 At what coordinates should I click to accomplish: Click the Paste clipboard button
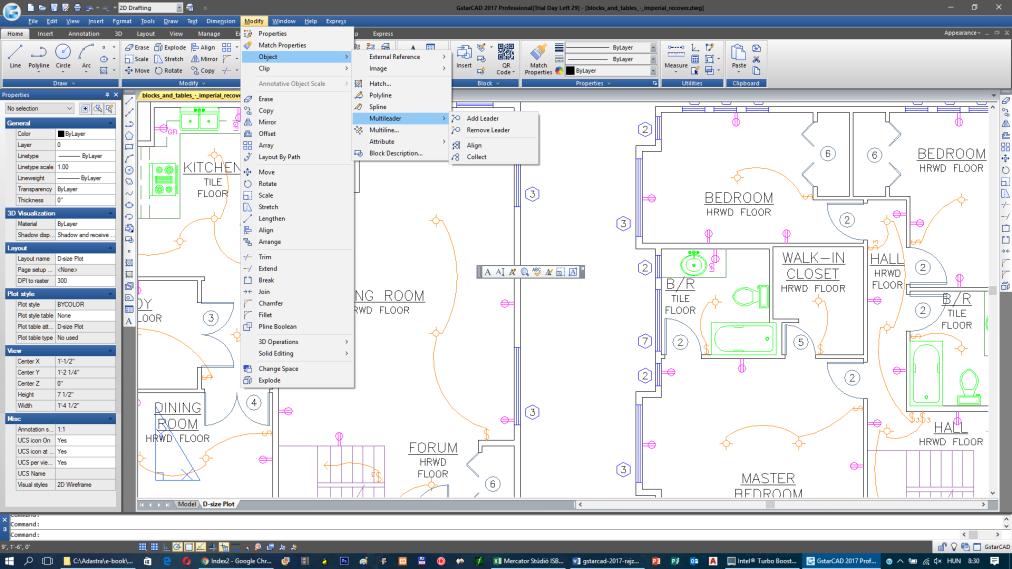click(x=738, y=57)
